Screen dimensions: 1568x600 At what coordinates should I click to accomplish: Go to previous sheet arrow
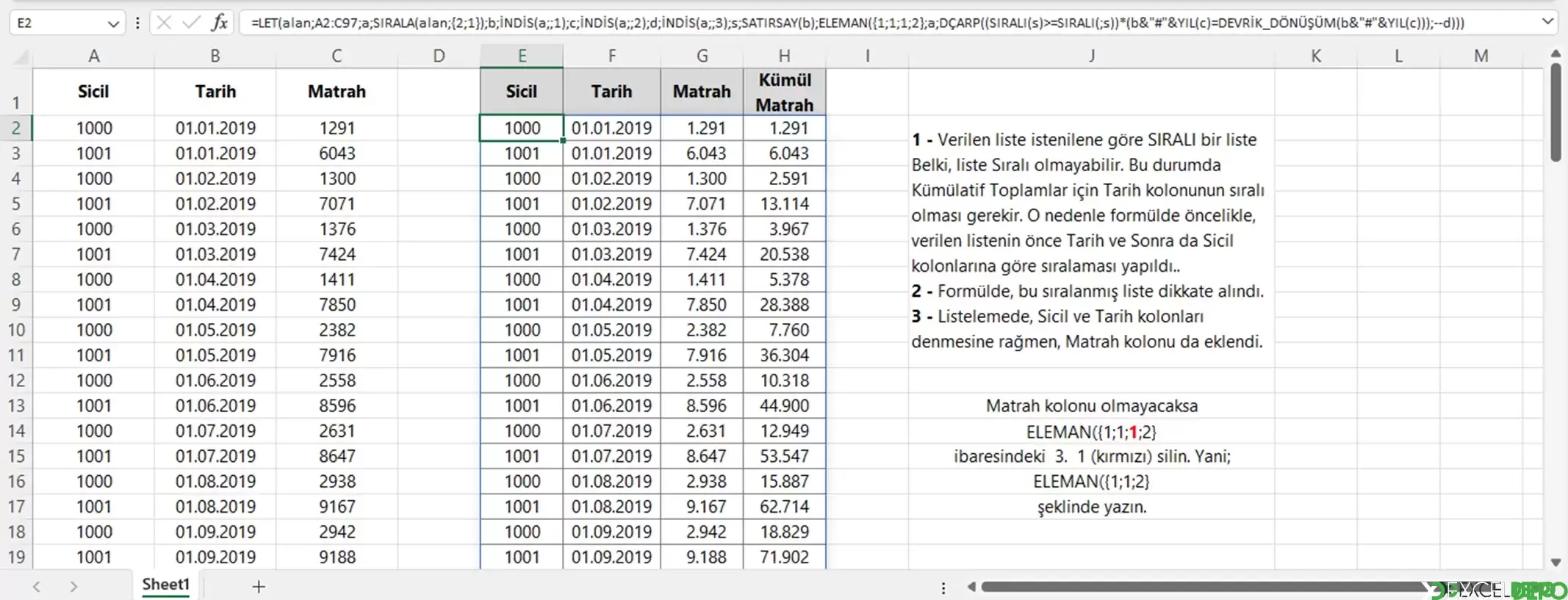tap(36, 586)
